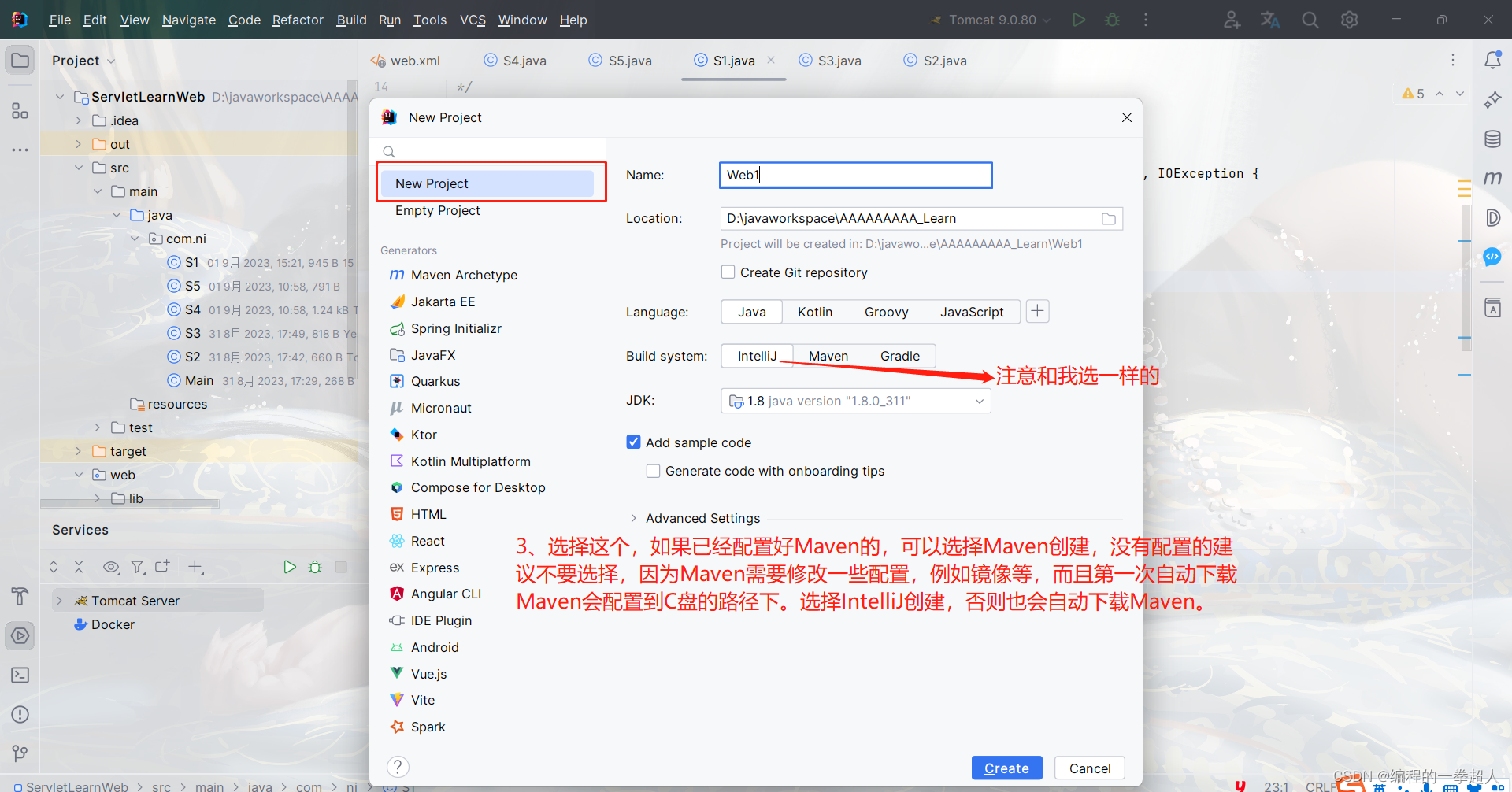The image size is (1512, 792).
Task: Select Groovy language option
Action: pos(887,312)
